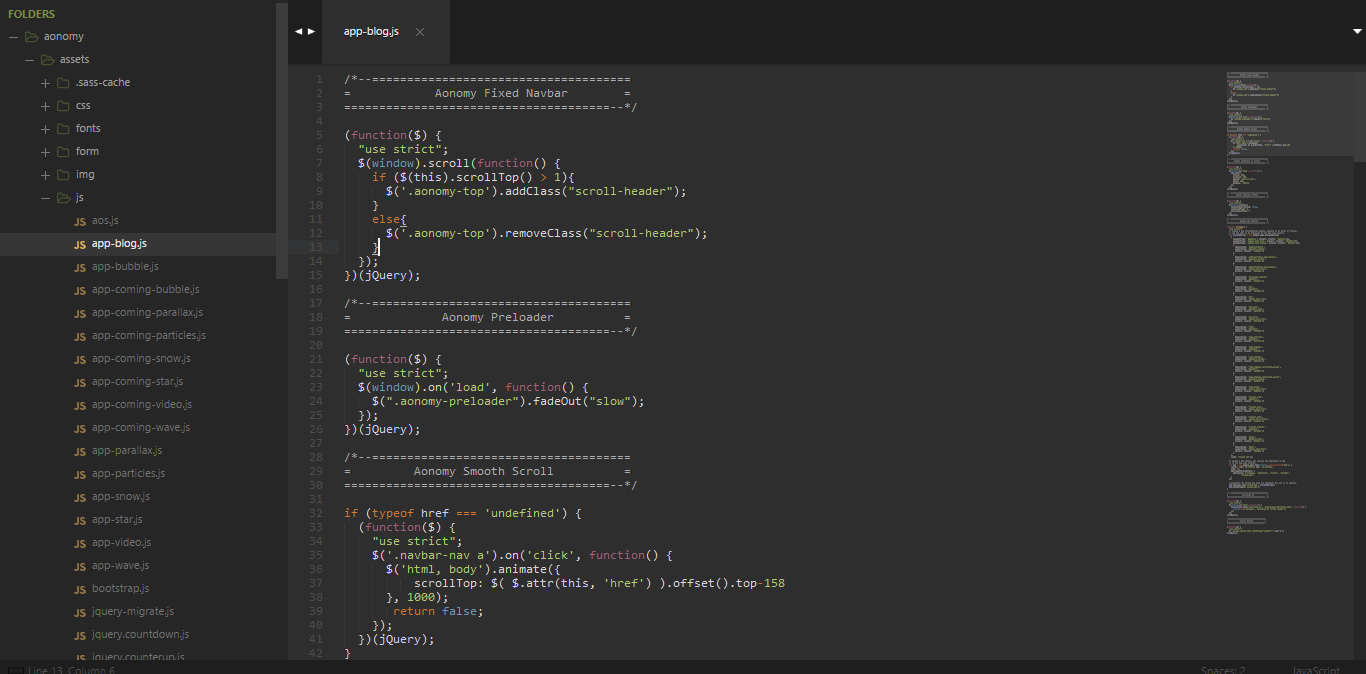Screen dimensions: 1366x674
Task: Expand the .sass-cache folder
Action: 45,83
